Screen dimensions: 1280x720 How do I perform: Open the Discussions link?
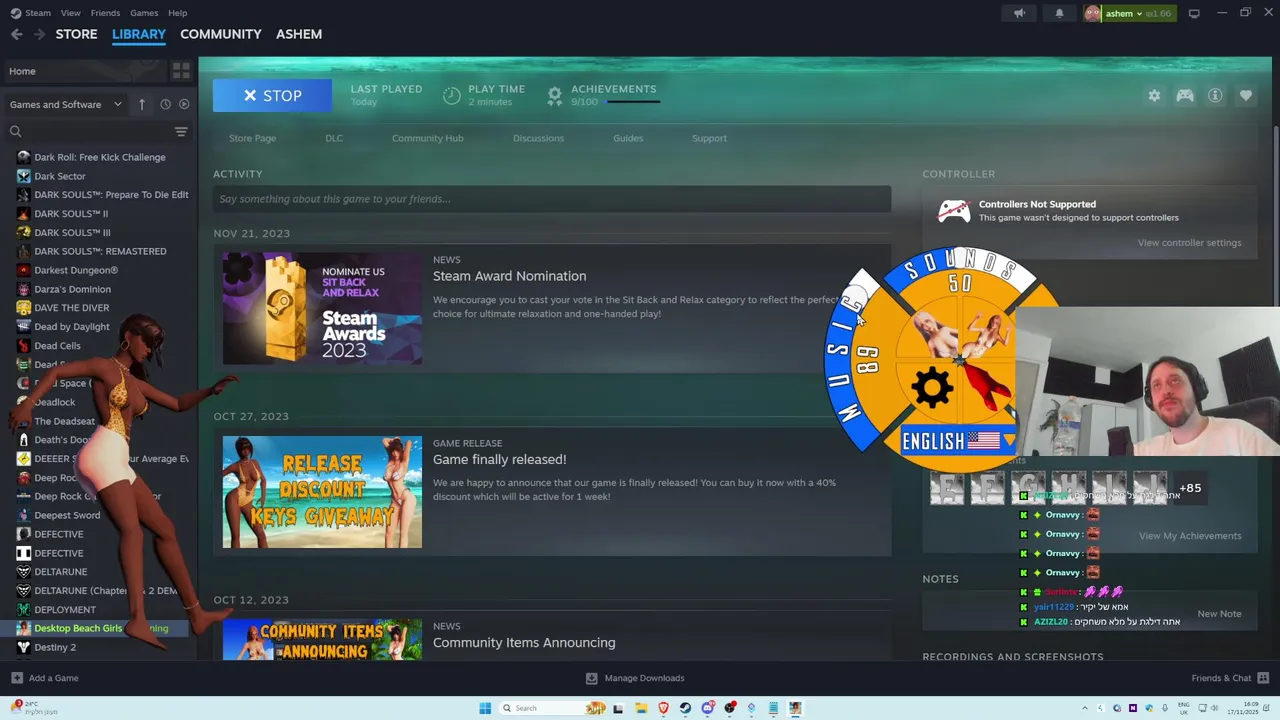click(538, 138)
